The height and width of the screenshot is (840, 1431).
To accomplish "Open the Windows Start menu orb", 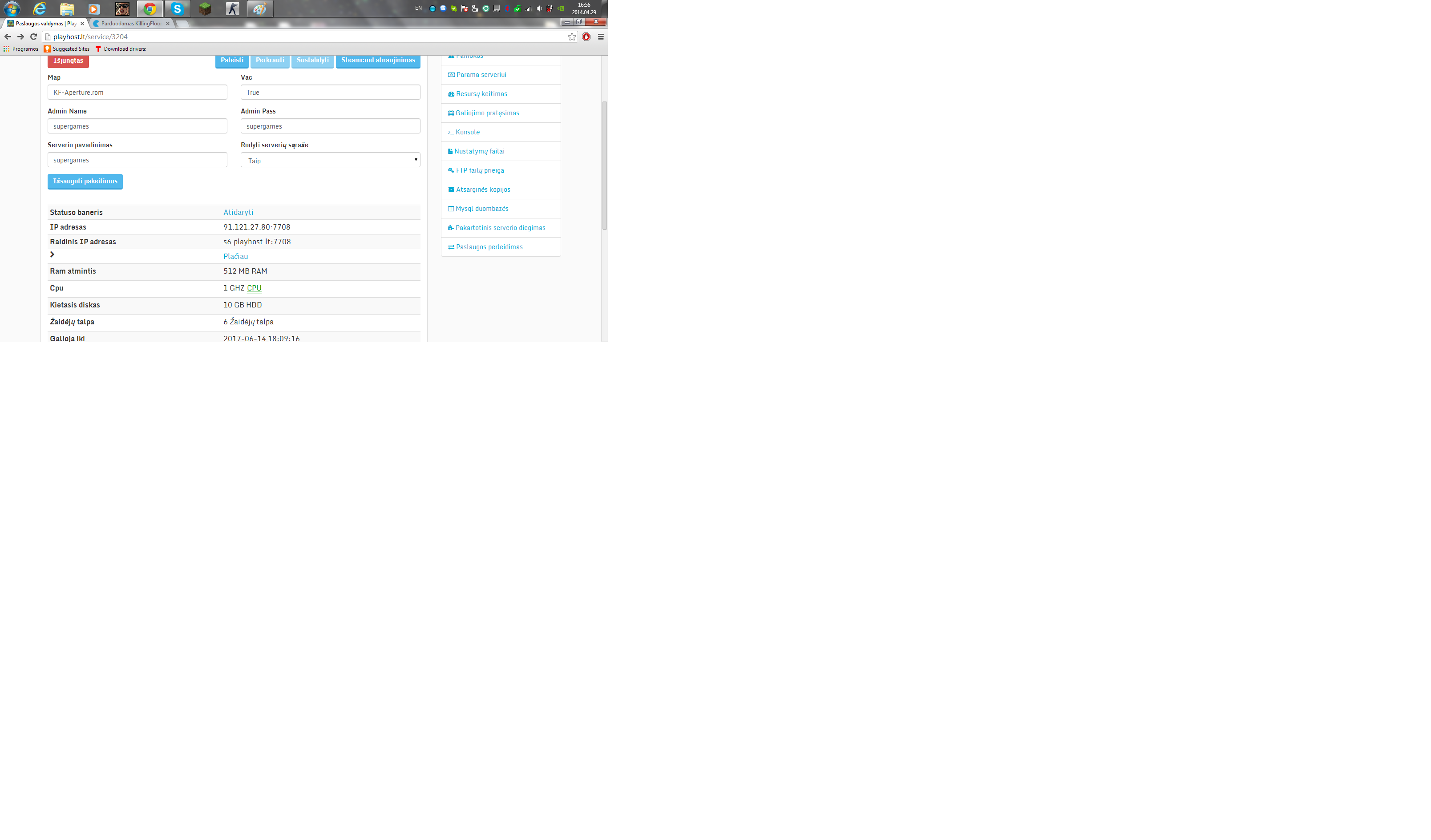I will (12, 8).
